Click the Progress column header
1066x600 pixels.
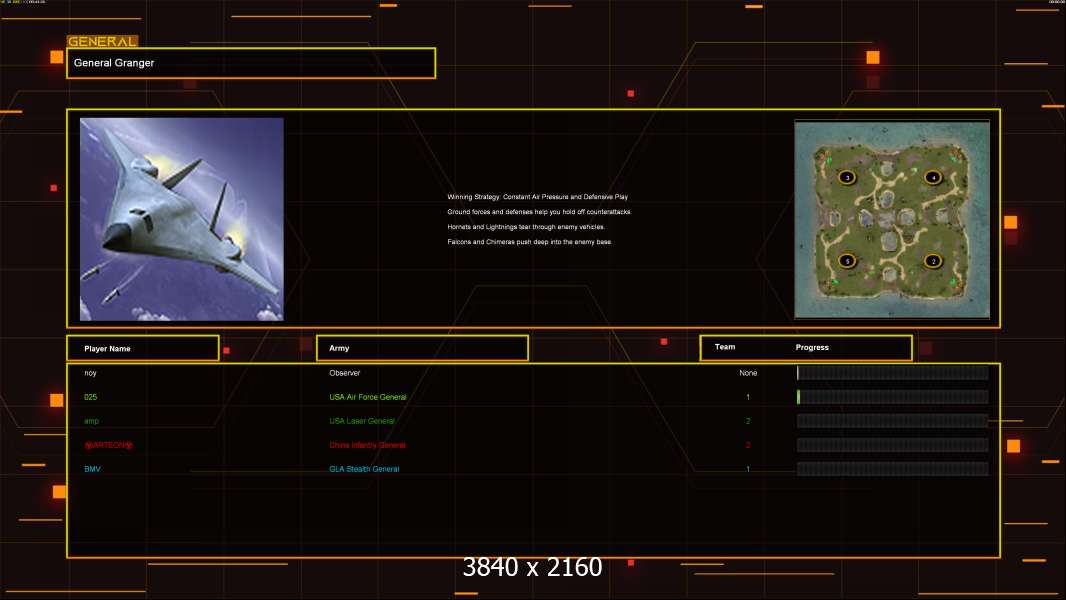pyautogui.click(x=812, y=347)
